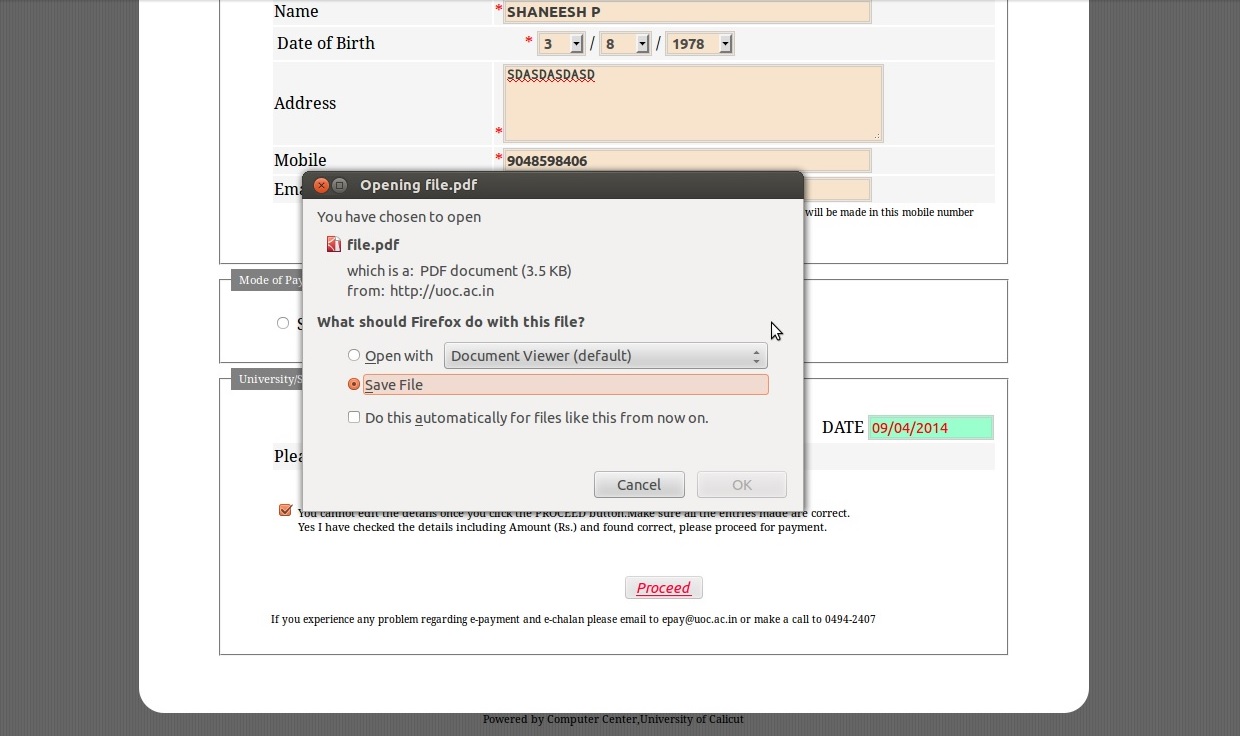Click the Proceed button
Image resolution: width=1240 pixels, height=736 pixels.
pos(663,588)
